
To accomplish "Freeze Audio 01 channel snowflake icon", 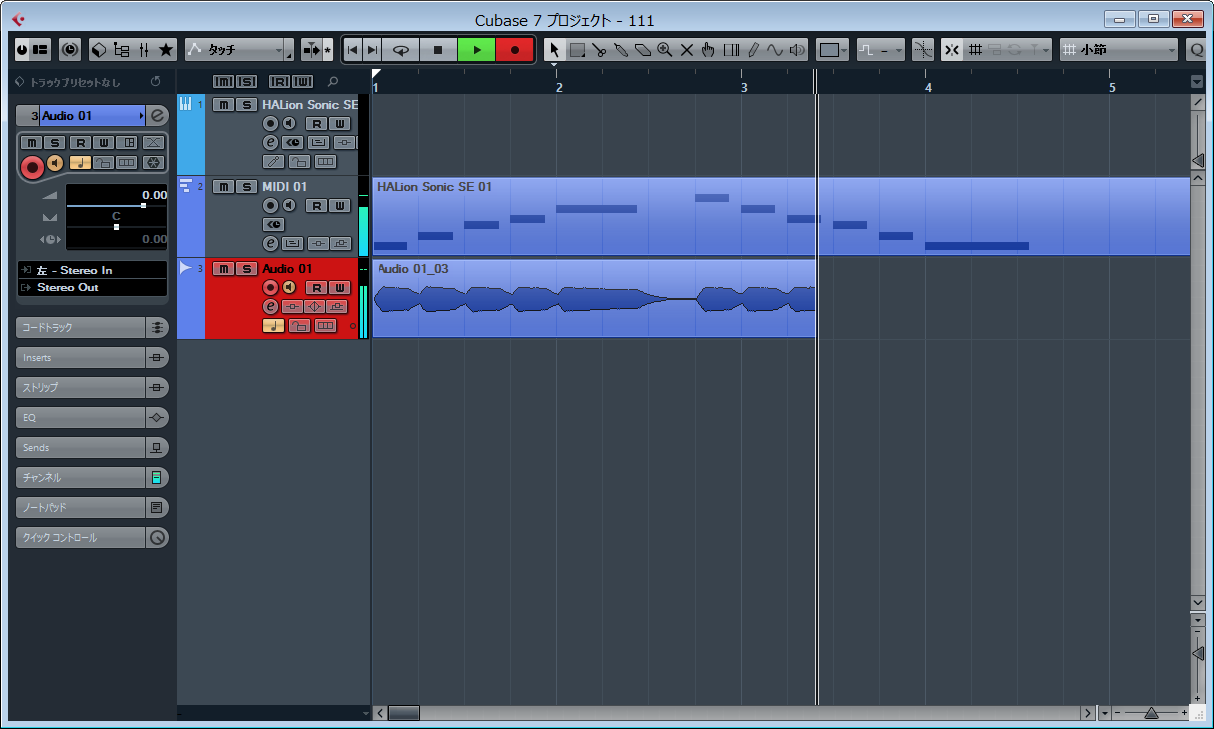I will (x=153, y=162).
